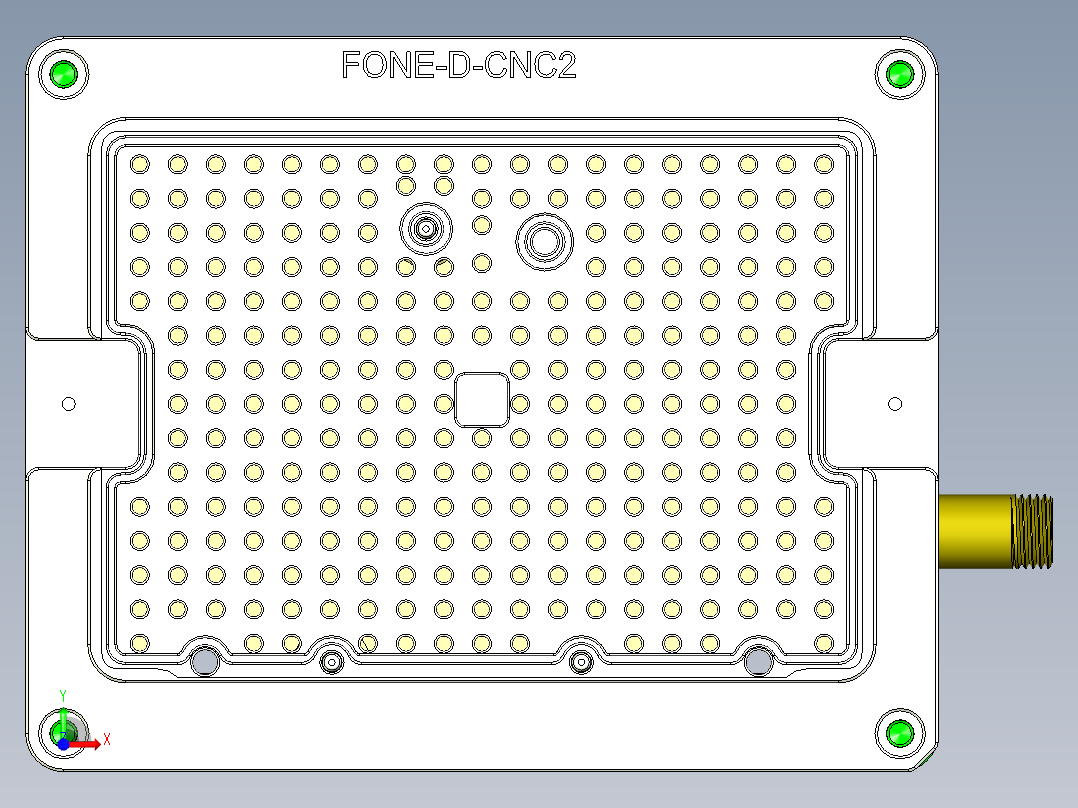The image size is (1078, 808).
Task: Toggle selection of the left concentric boss feature
Action: (x=428, y=228)
